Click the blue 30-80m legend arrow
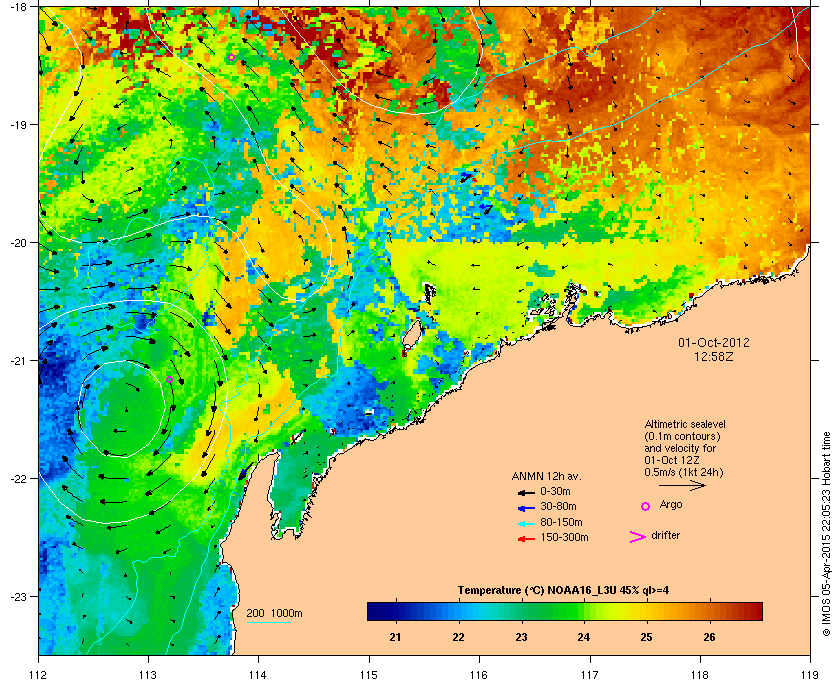 click(526, 507)
